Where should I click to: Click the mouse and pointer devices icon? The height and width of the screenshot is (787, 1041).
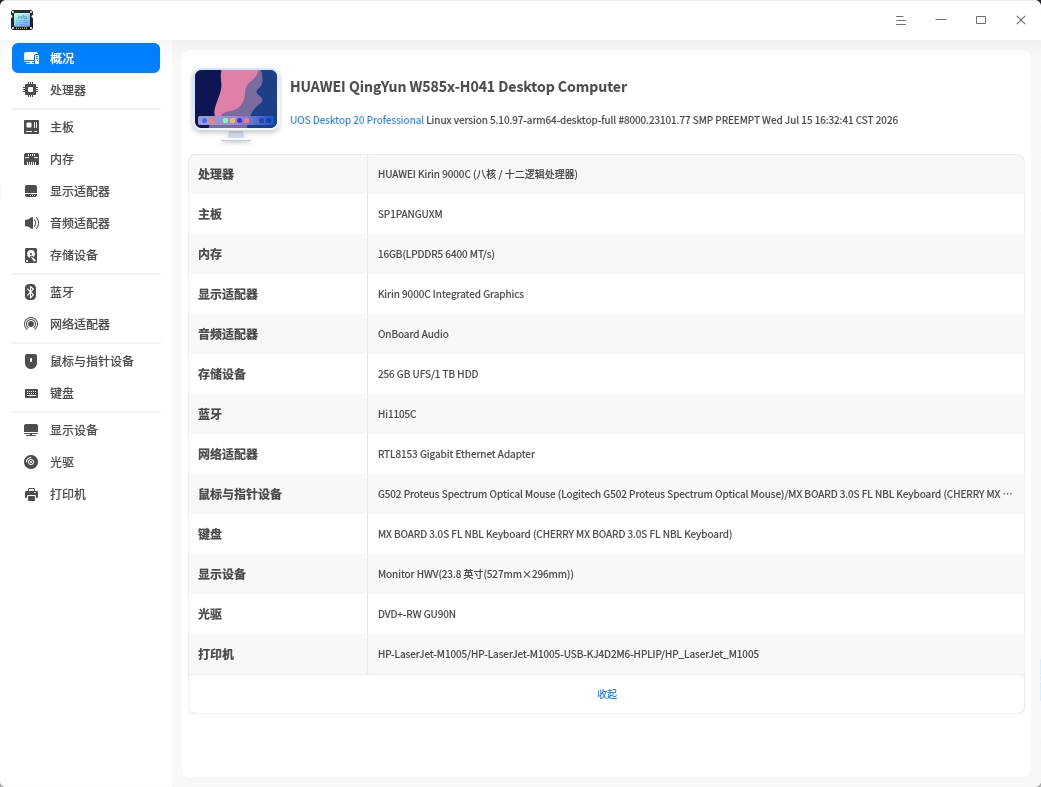pos(31,361)
